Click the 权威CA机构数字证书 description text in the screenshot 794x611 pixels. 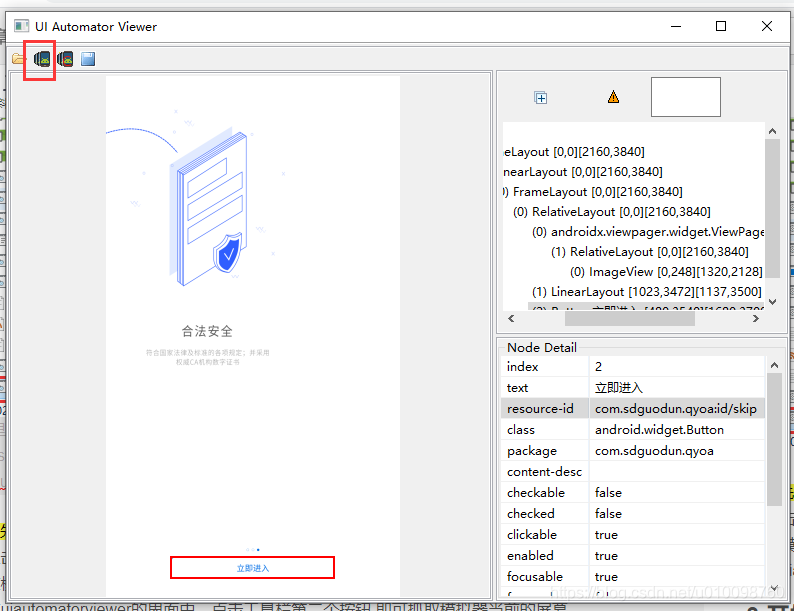[208, 362]
